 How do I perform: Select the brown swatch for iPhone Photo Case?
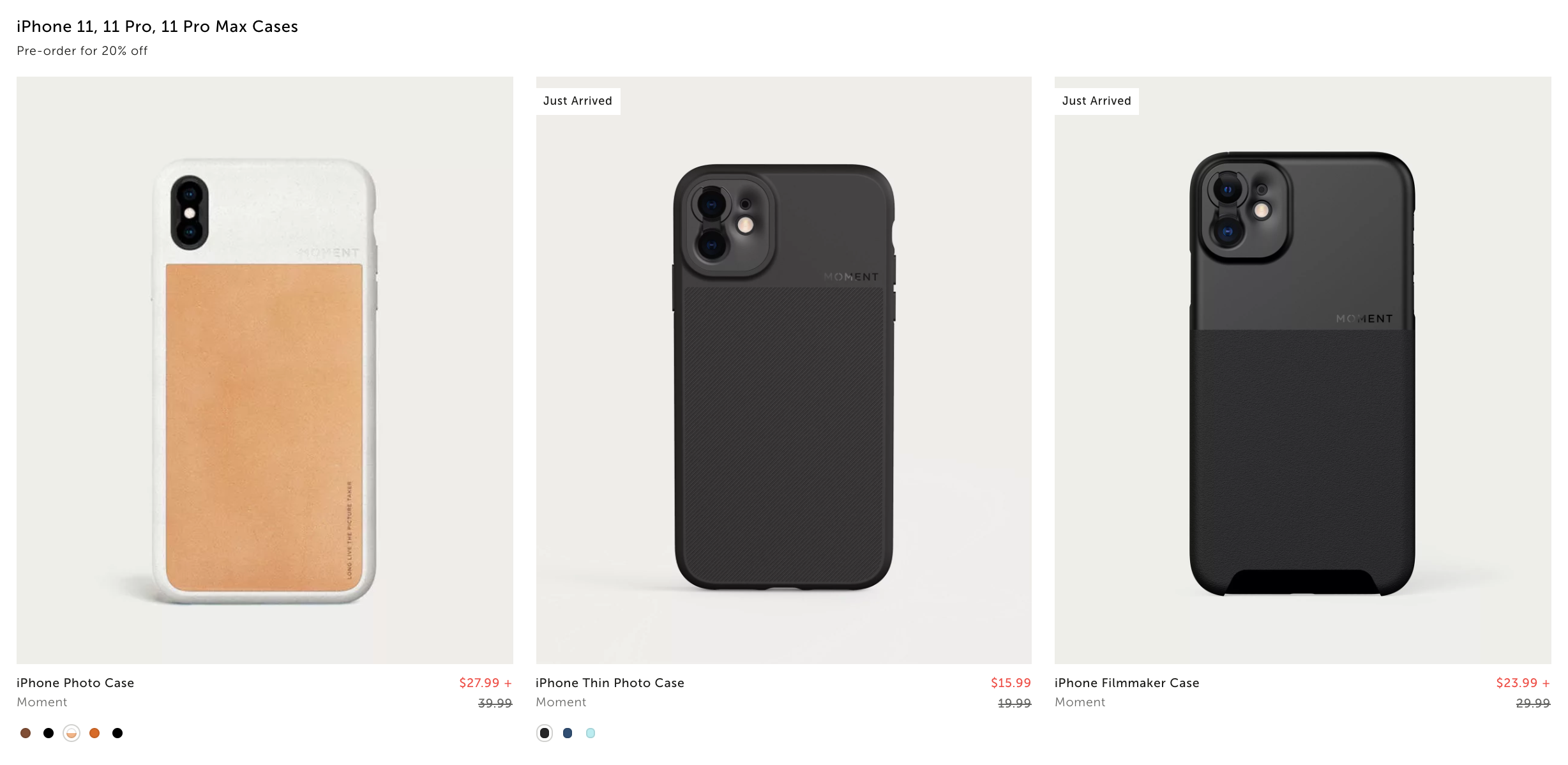click(x=26, y=733)
